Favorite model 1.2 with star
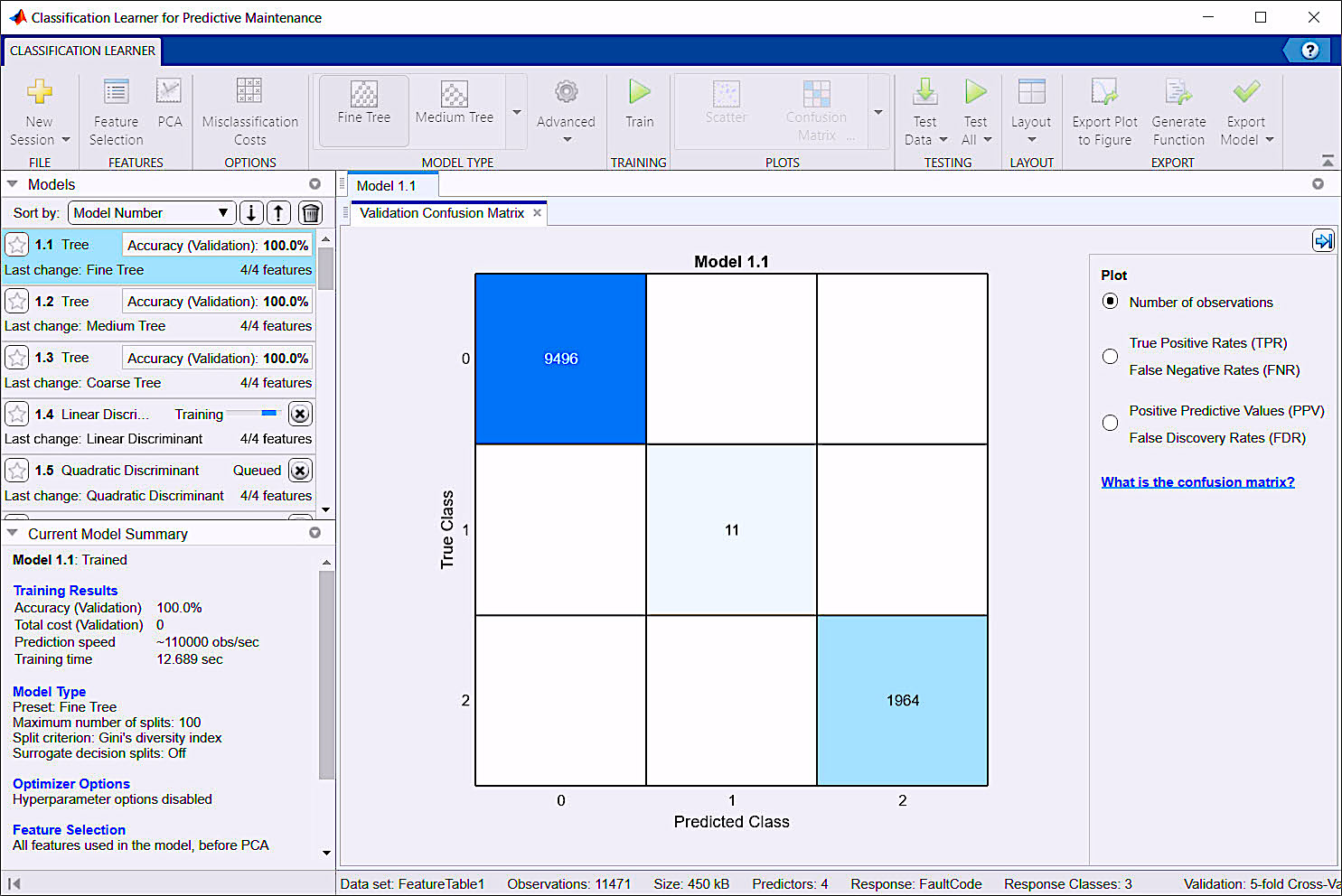This screenshot has width=1342, height=896. 16,301
